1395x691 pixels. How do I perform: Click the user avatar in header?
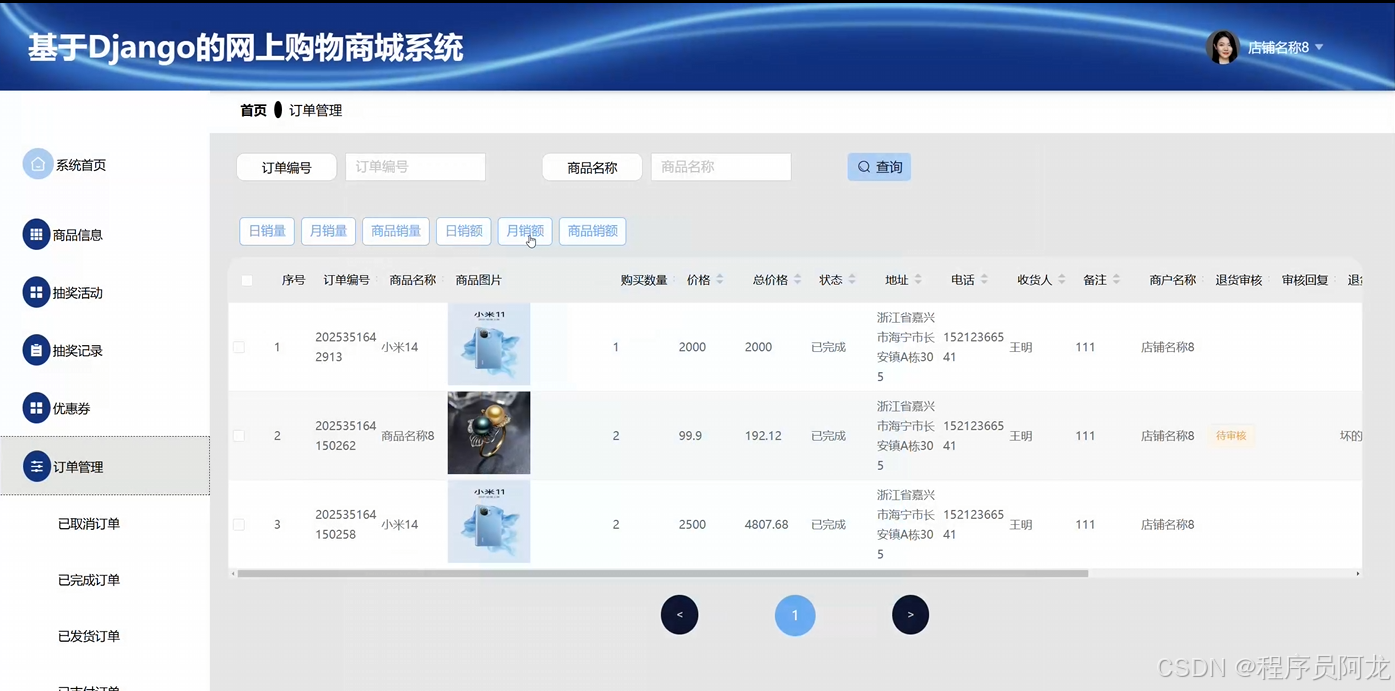click(1223, 47)
